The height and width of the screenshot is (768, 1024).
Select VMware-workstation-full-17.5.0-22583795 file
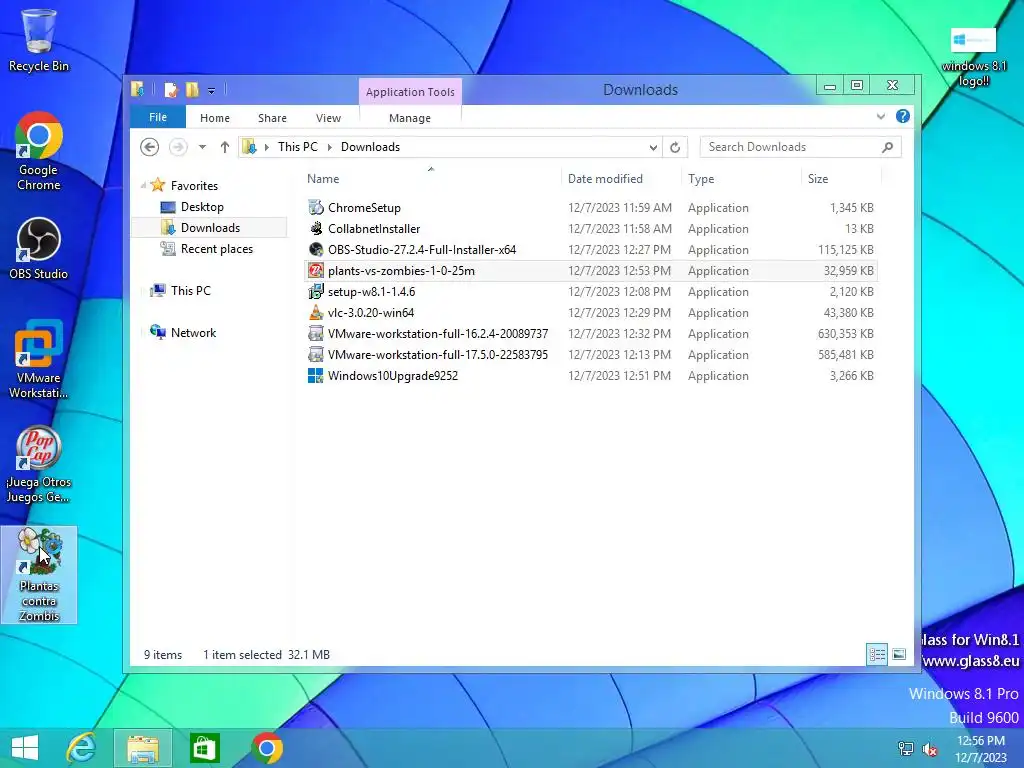coord(438,354)
